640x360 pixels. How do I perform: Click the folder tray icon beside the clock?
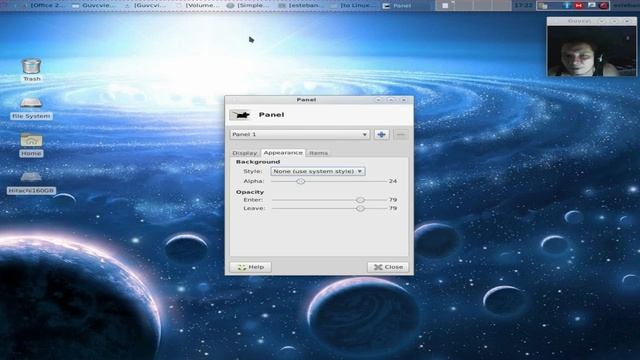543,5
